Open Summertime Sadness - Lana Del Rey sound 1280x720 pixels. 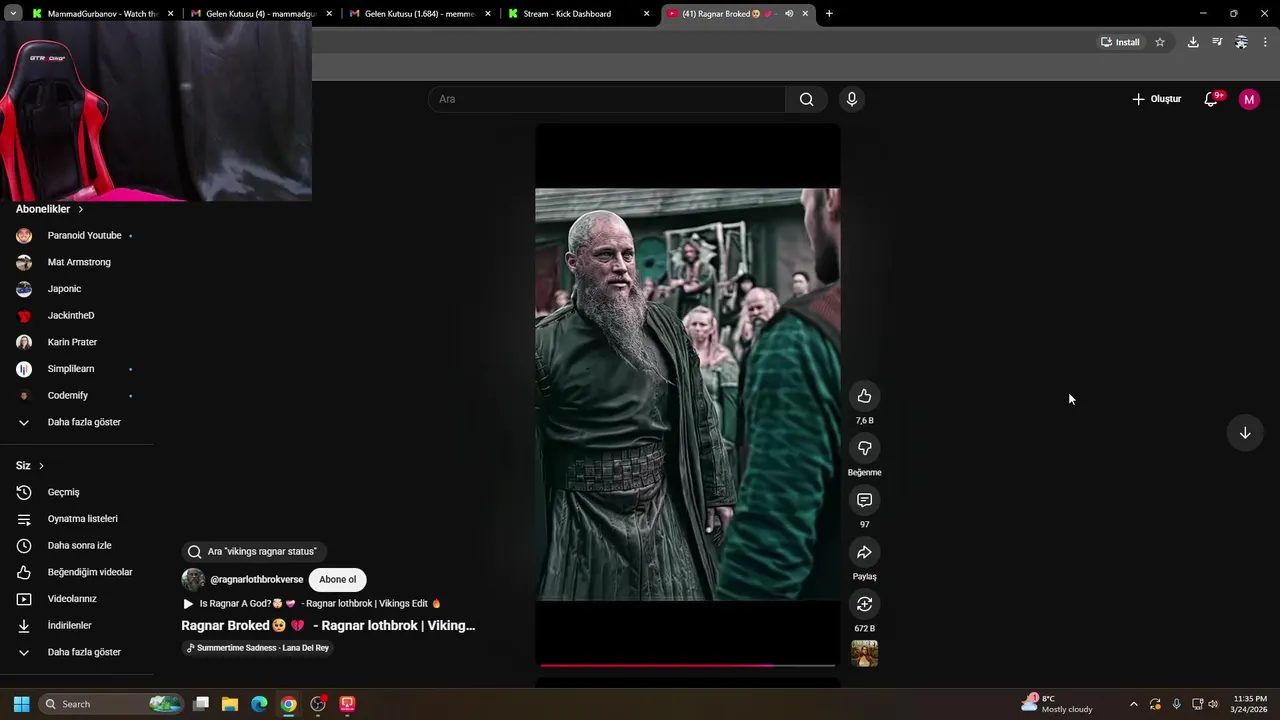(x=258, y=648)
